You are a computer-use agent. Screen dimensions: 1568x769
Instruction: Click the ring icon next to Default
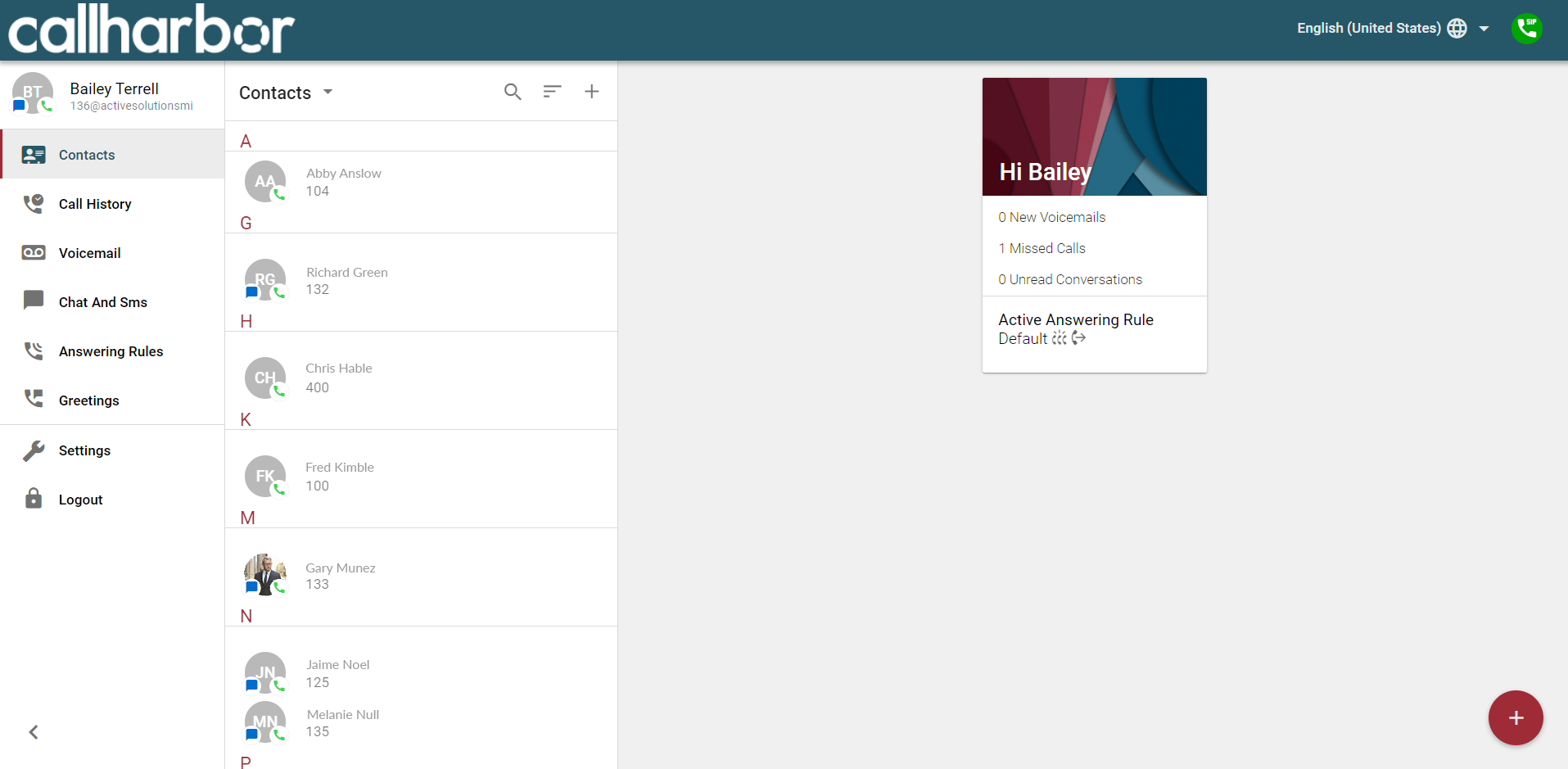click(1060, 338)
